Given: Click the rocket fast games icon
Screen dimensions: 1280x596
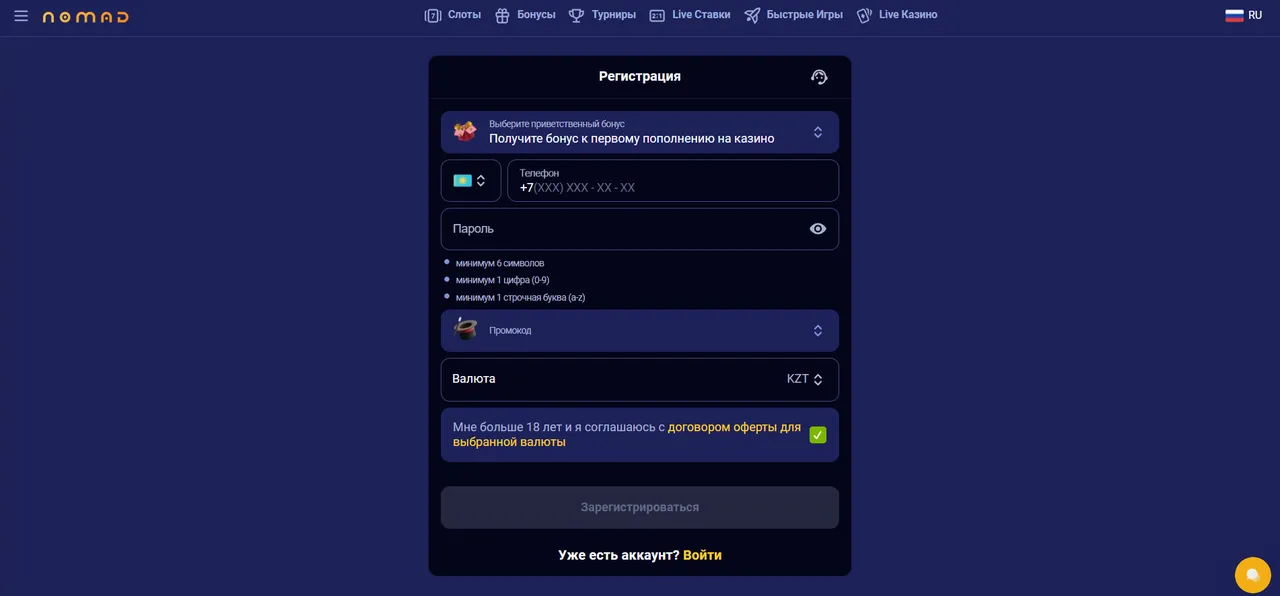Looking at the screenshot, I should [752, 16].
